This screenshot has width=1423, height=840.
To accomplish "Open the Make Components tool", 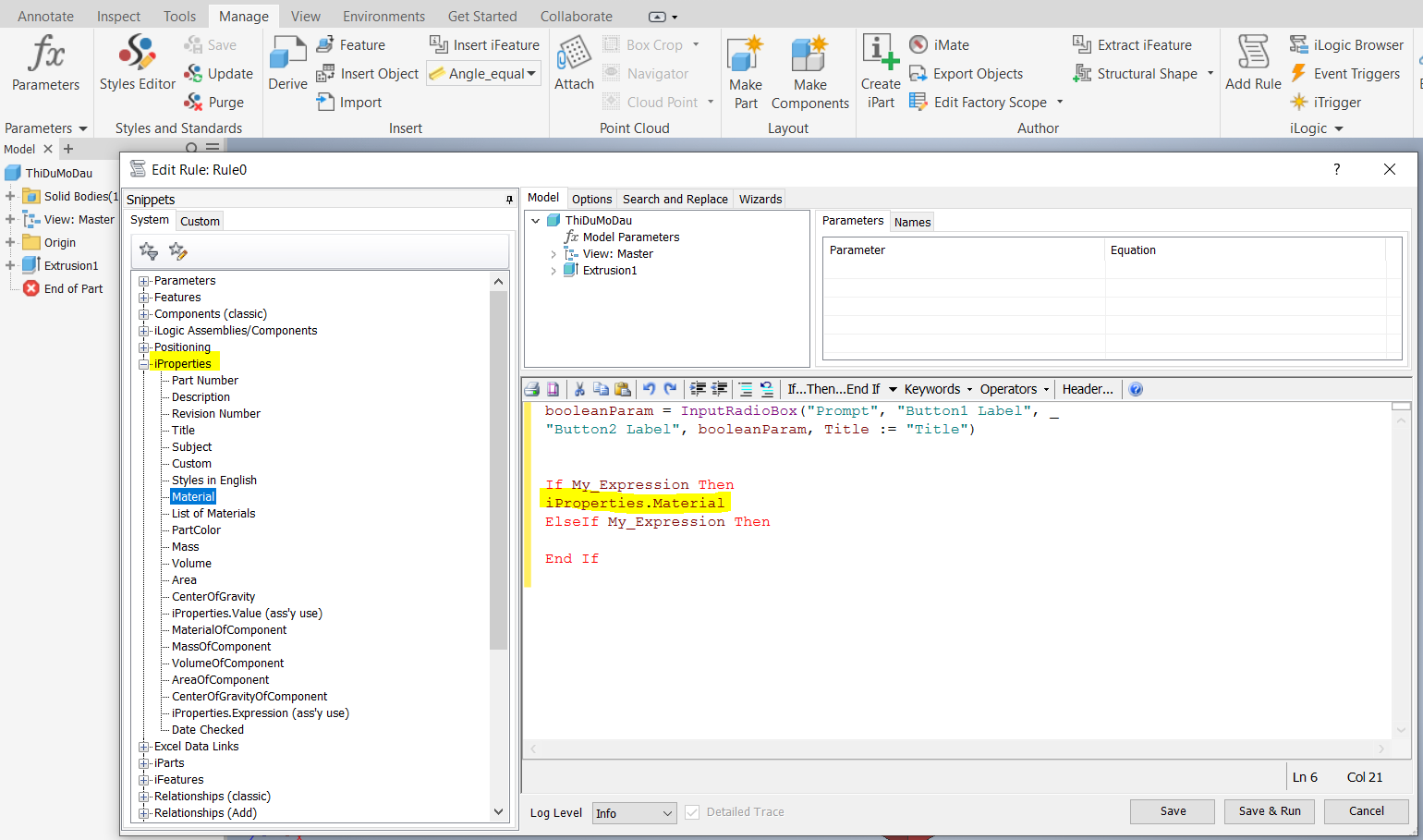I will 809,69.
